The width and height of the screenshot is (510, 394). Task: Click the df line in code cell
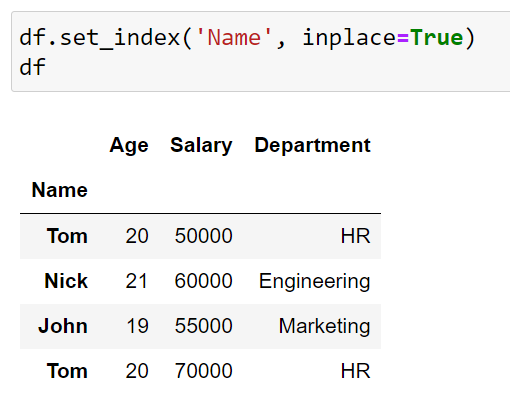pos(32,67)
